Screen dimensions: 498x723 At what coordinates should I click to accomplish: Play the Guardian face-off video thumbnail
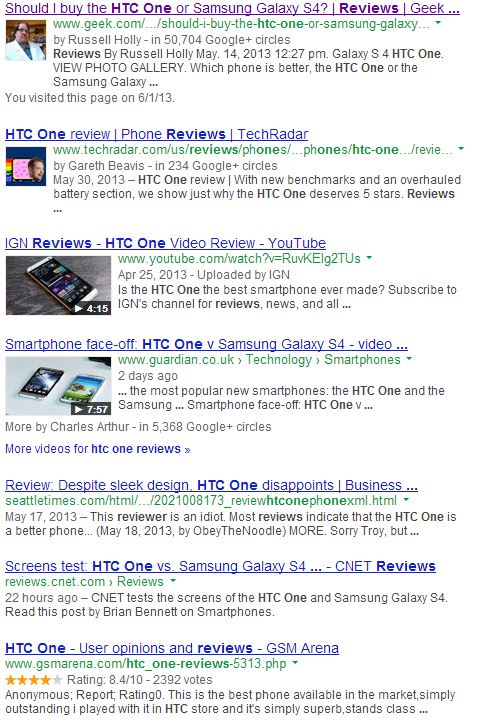click(58, 386)
